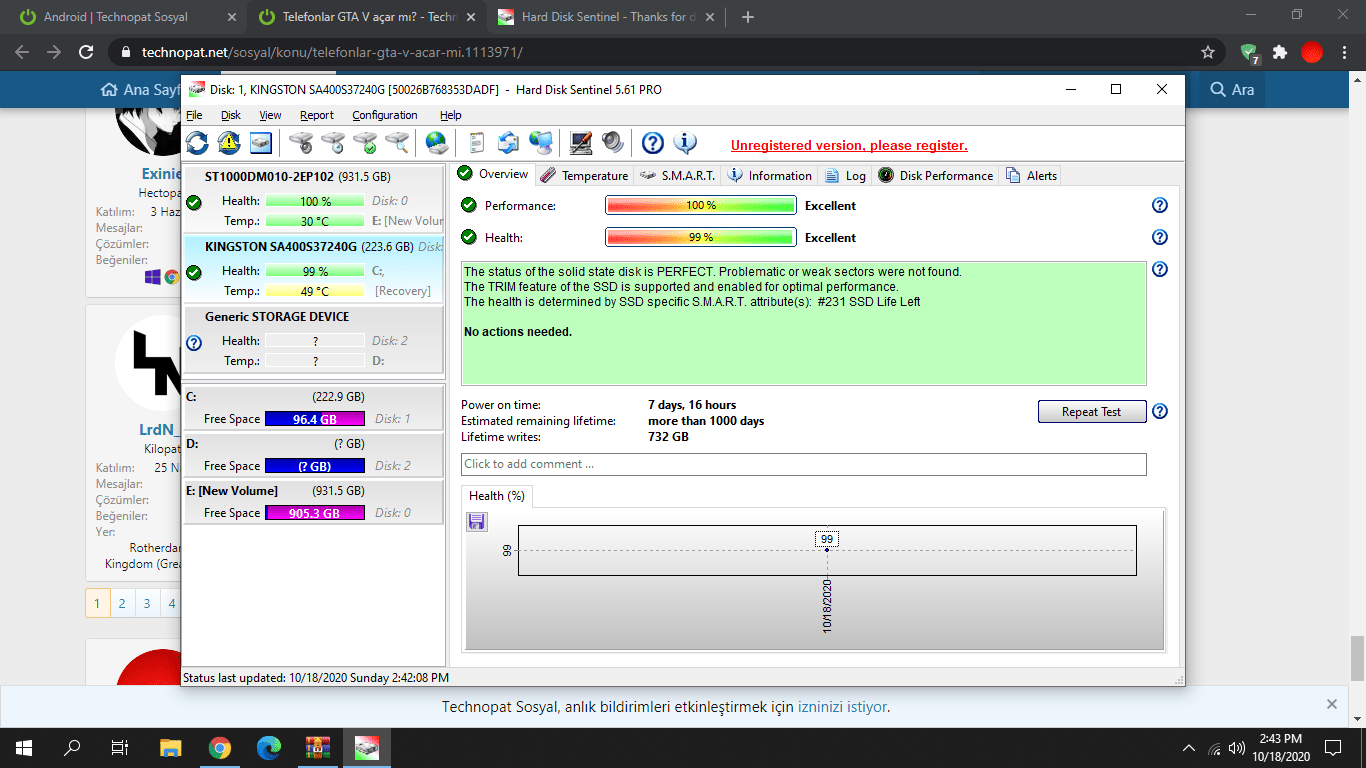Select the Generic STORAGE DEVICE entry

click(313, 338)
